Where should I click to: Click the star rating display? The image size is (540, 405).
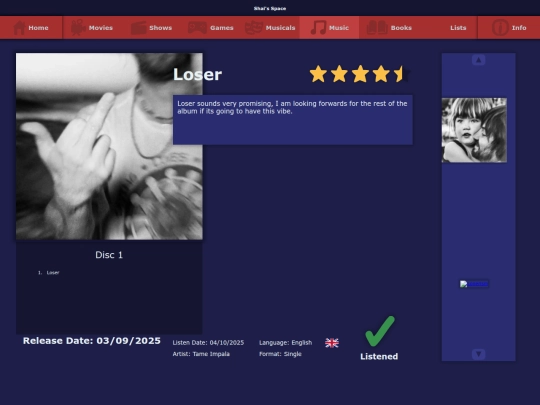pos(360,74)
